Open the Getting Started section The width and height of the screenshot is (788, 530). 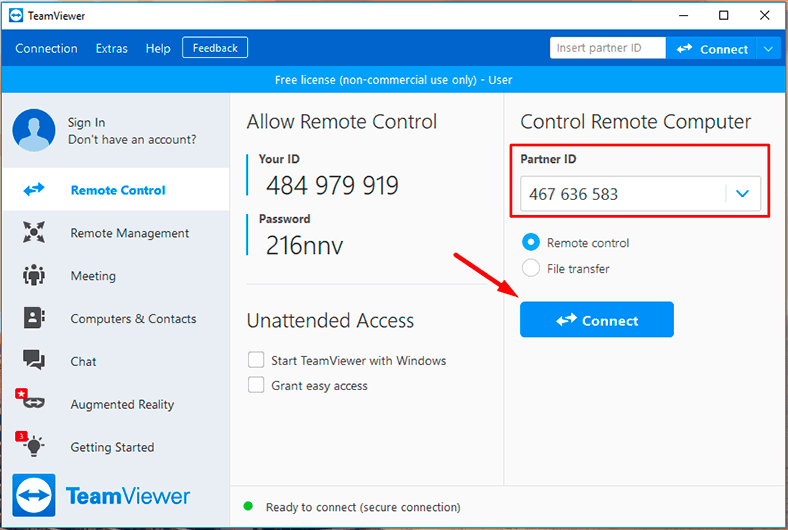tap(116, 447)
